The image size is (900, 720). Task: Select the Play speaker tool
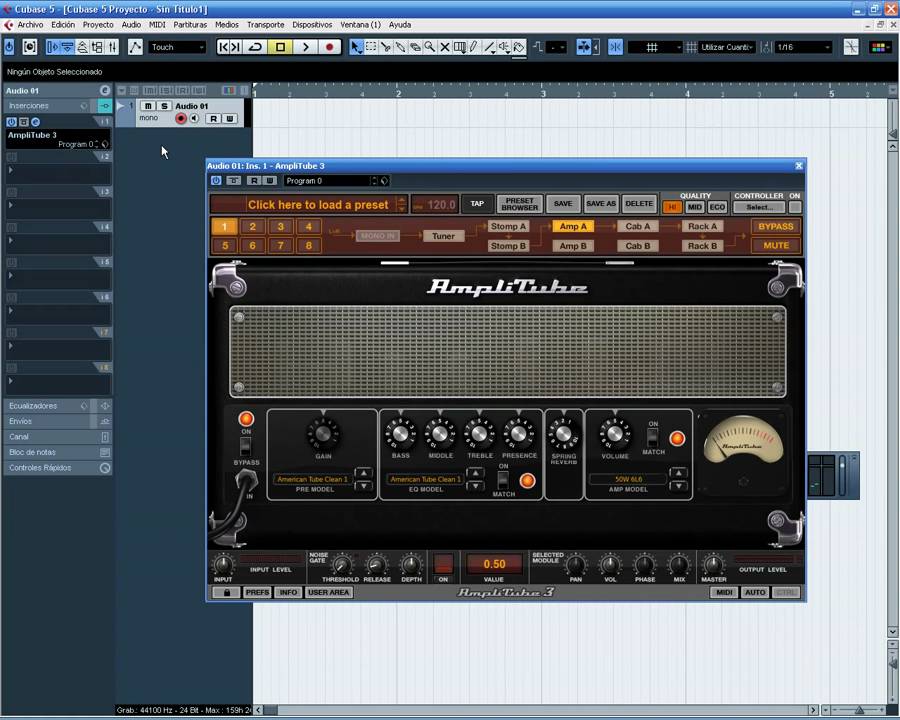[504, 47]
